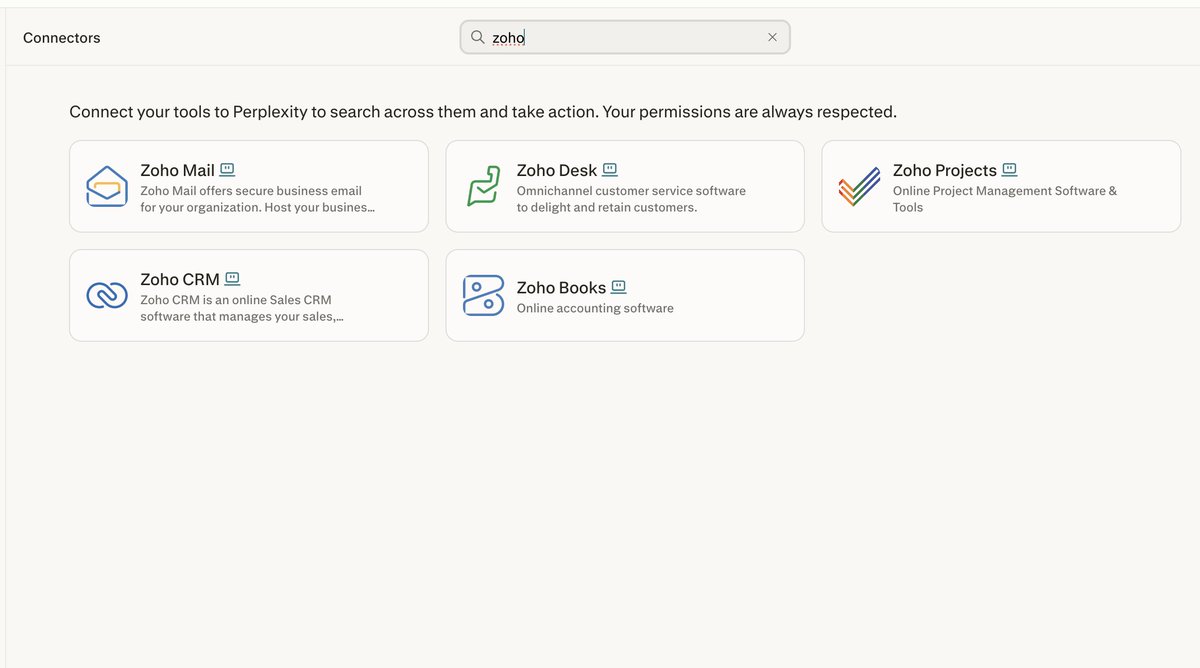Click the Zoho CRM chain-link logo
The image size is (1200, 668).
pos(107,295)
